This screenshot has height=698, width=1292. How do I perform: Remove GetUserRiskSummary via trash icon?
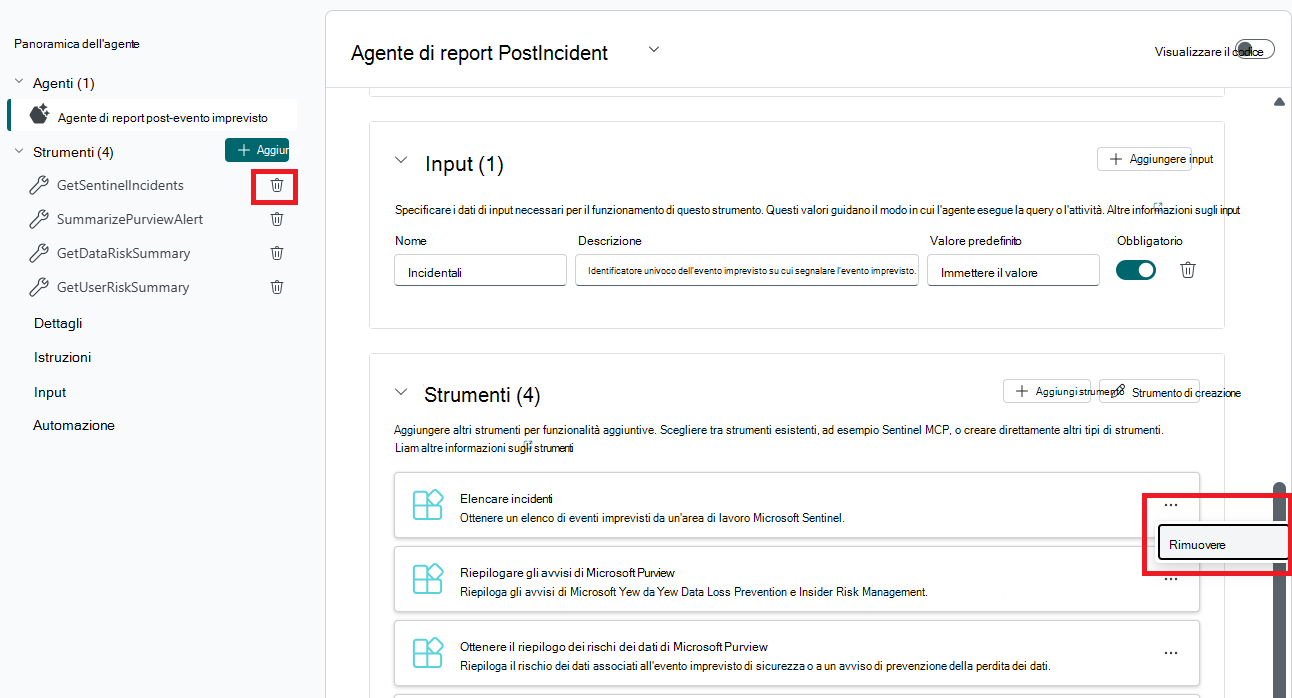tap(277, 287)
